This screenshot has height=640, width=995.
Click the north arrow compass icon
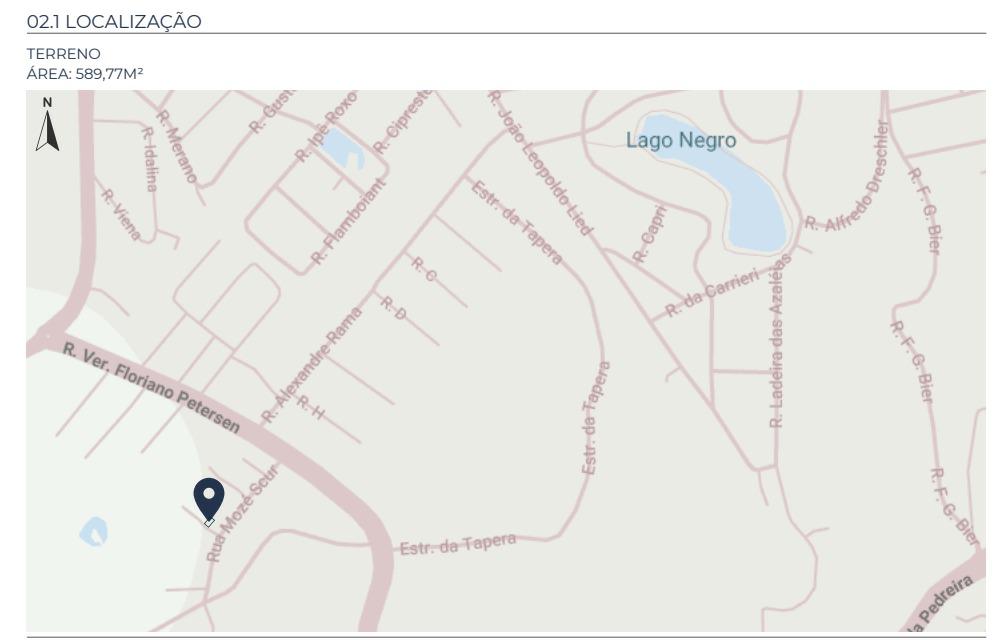(47, 124)
